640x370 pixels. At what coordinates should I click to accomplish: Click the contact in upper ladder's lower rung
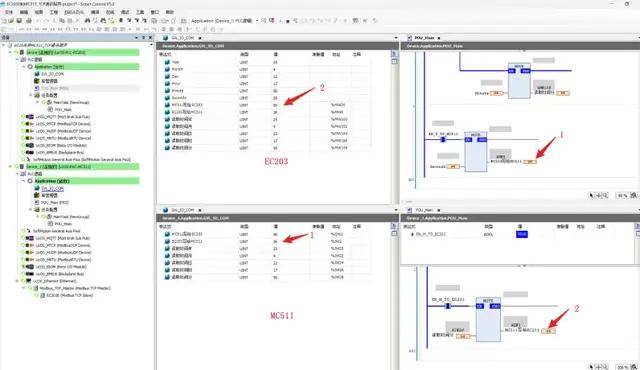coord(443,140)
